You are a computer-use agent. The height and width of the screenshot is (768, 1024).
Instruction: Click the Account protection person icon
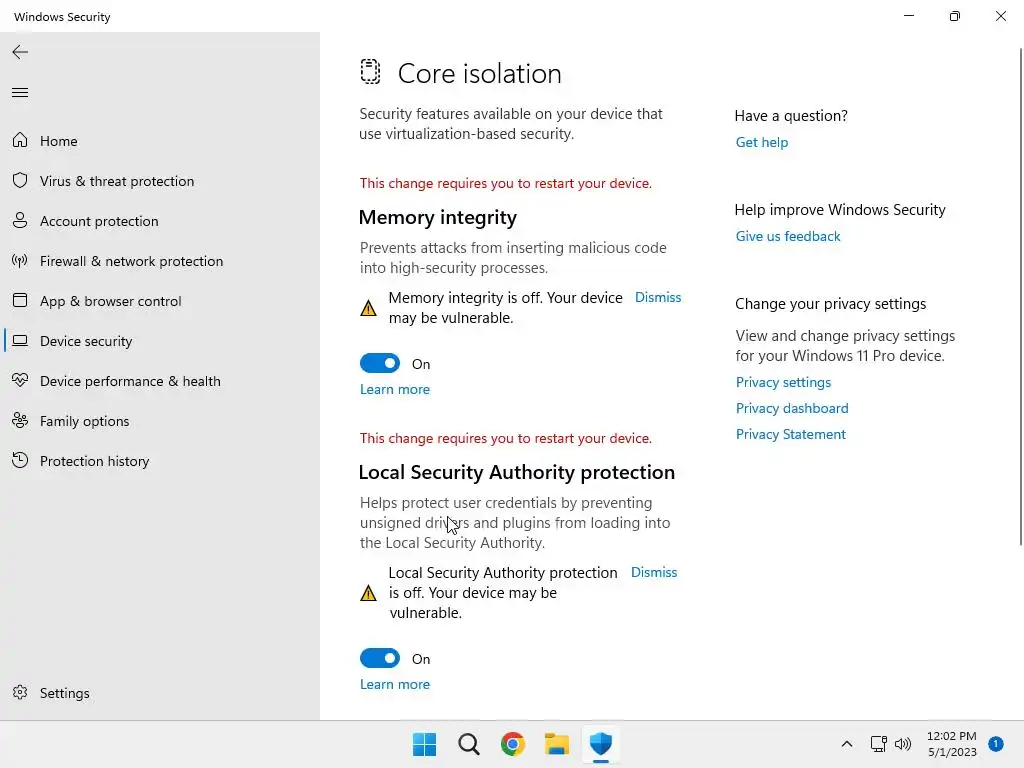coord(20,220)
